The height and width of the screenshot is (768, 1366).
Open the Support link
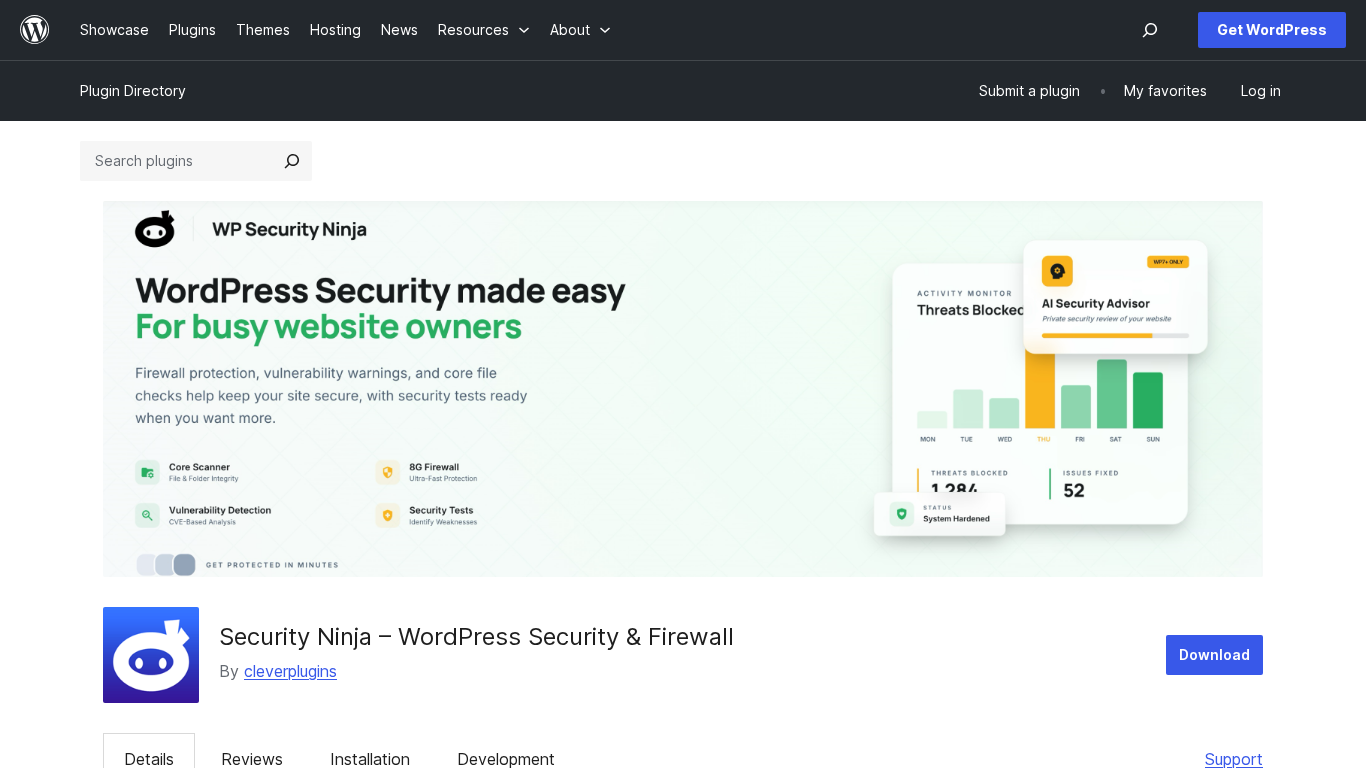click(x=1234, y=759)
